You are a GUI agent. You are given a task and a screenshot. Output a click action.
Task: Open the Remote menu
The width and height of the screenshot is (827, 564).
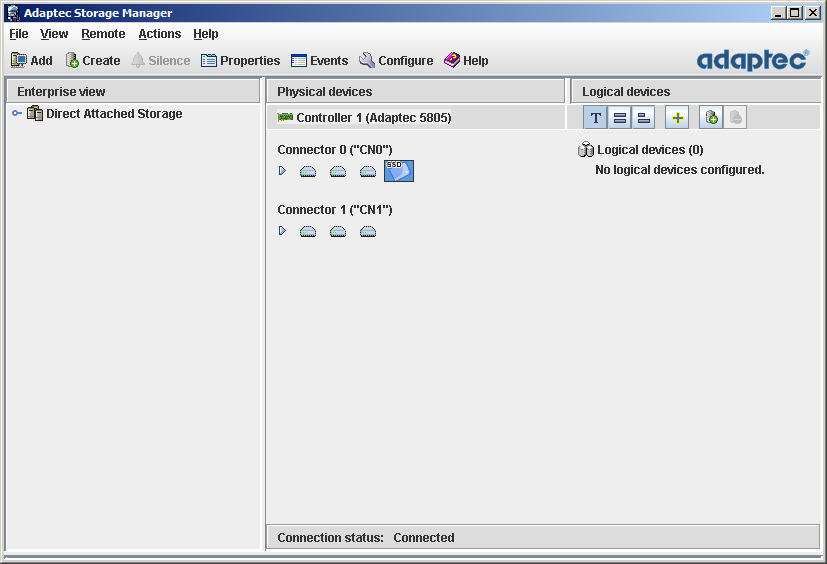pos(103,34)
